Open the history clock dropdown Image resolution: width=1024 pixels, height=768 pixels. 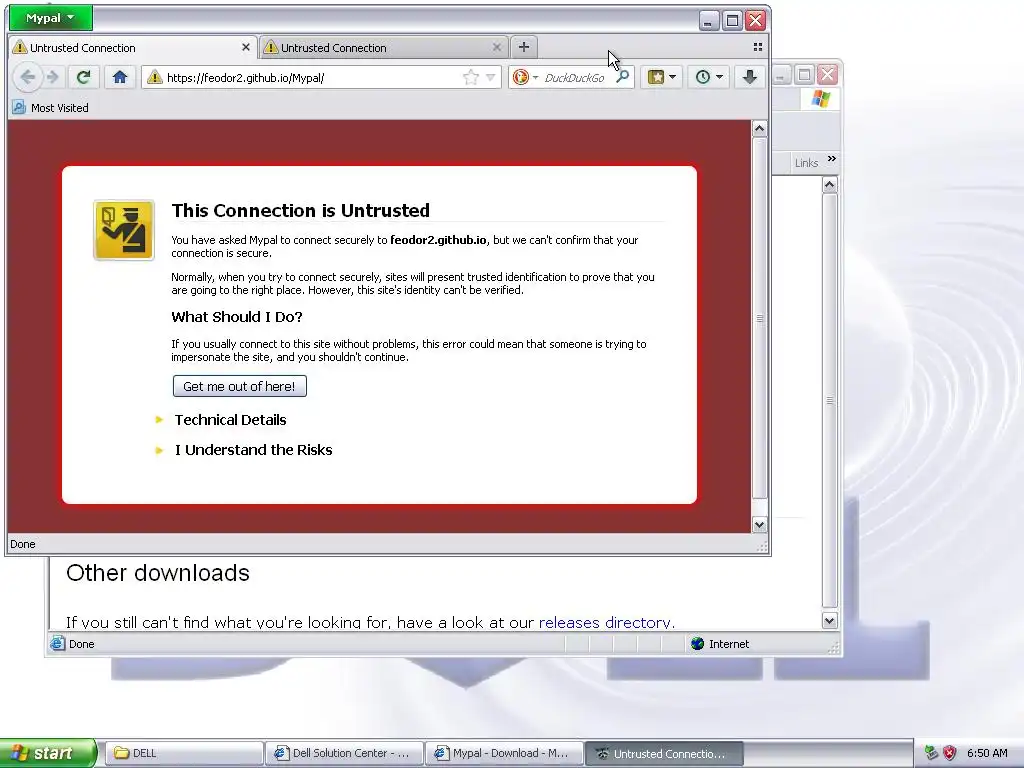(x=709, y=77)
